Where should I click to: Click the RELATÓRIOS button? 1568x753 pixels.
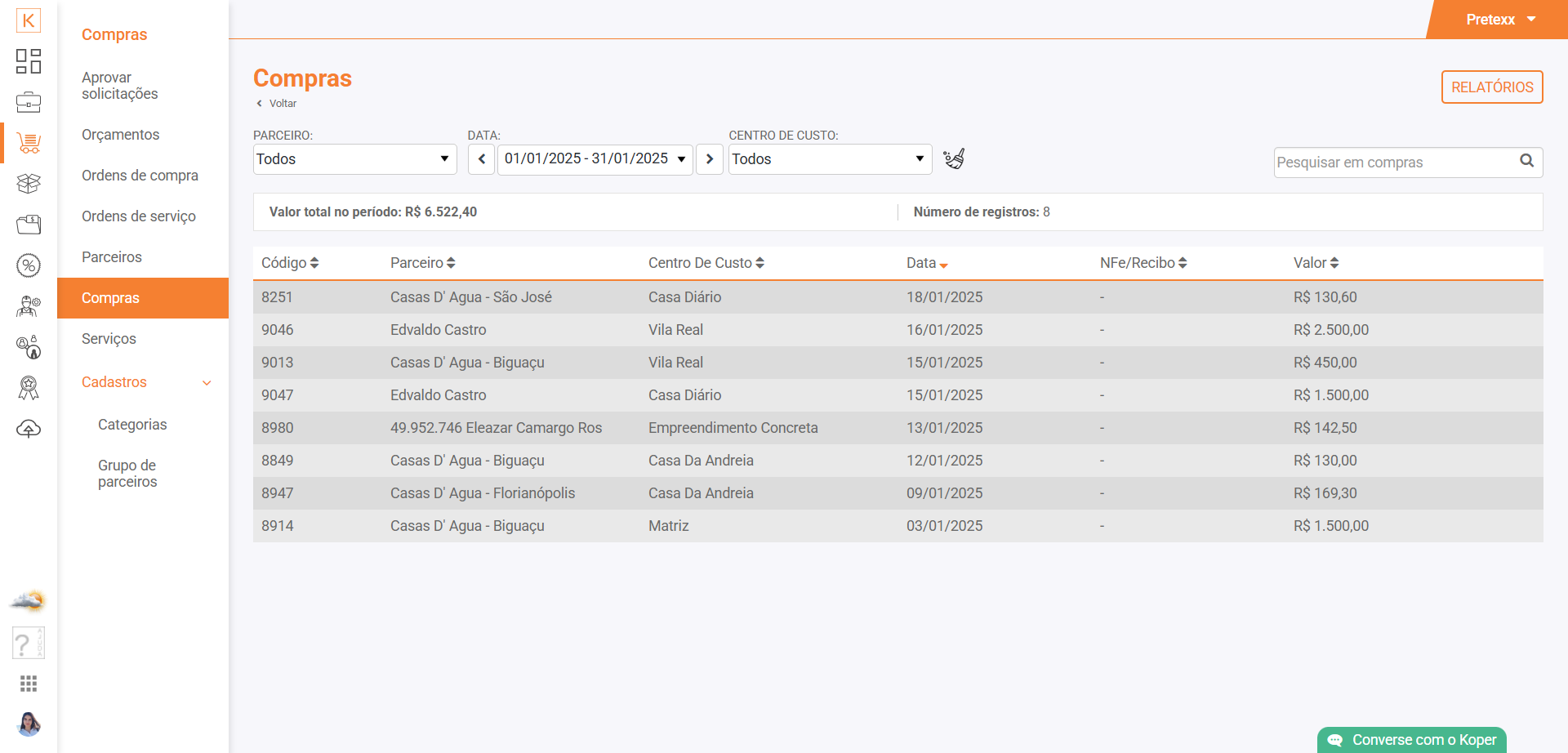click(x=1491, y=87)
